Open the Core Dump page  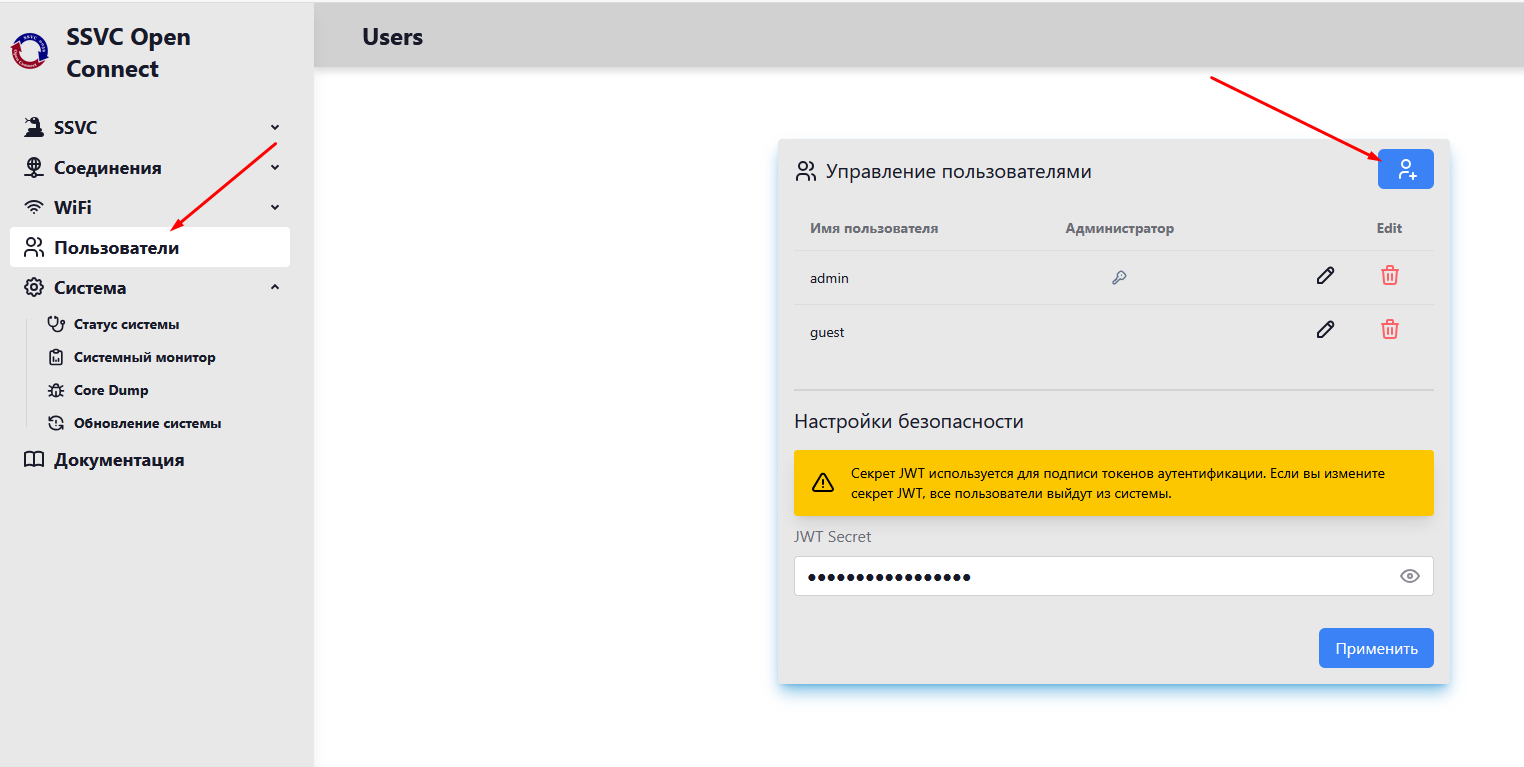(x=110, y=391)
